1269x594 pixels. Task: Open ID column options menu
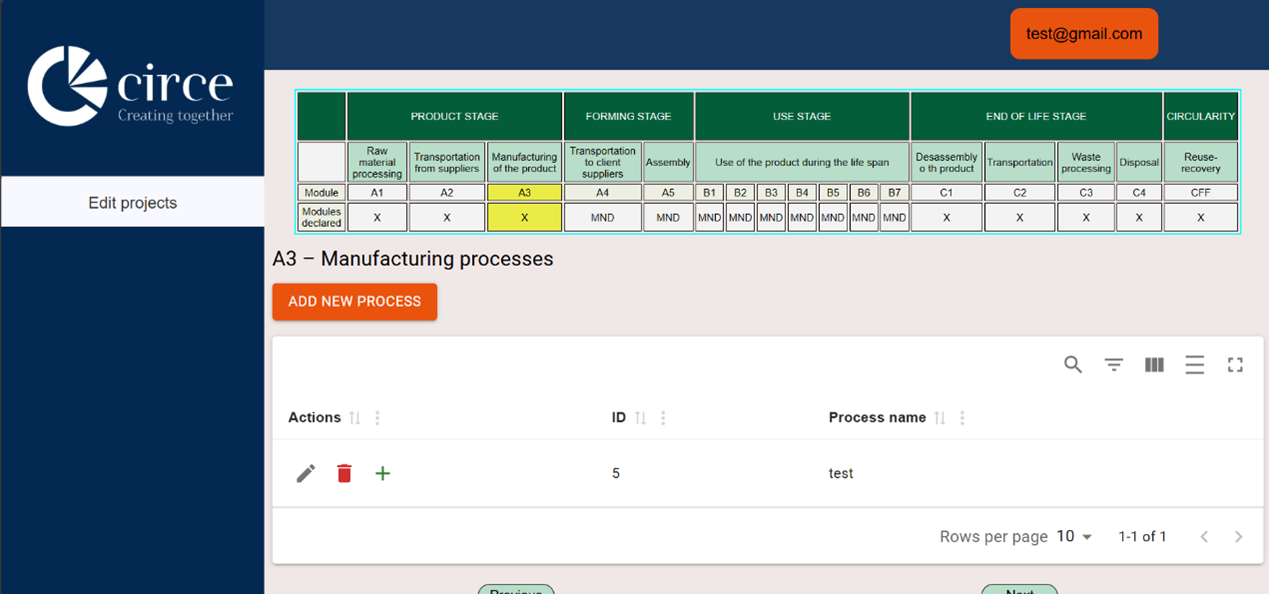663,418
